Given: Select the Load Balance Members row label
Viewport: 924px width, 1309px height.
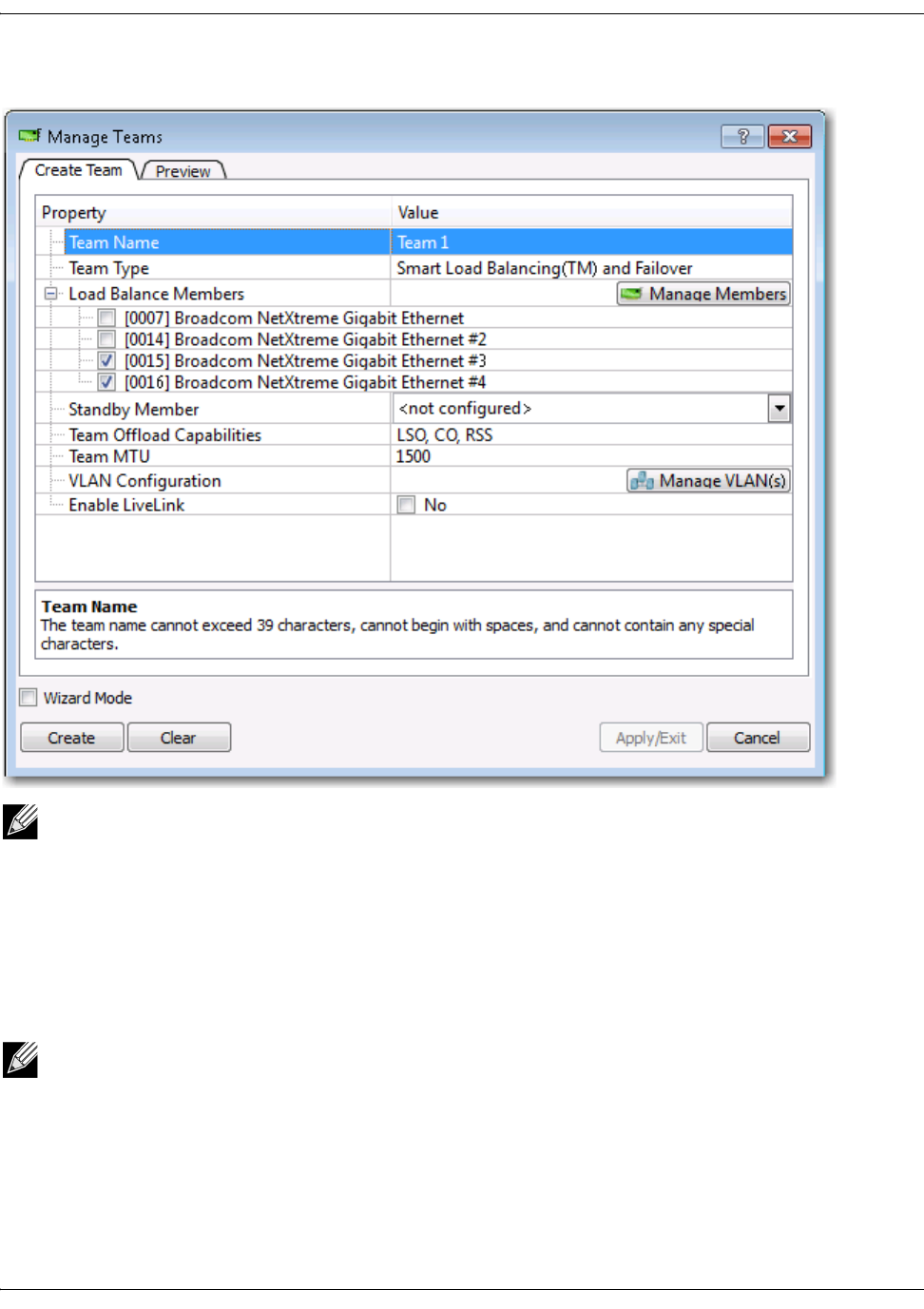Looking at the screenshot, I should click(156, 294).
